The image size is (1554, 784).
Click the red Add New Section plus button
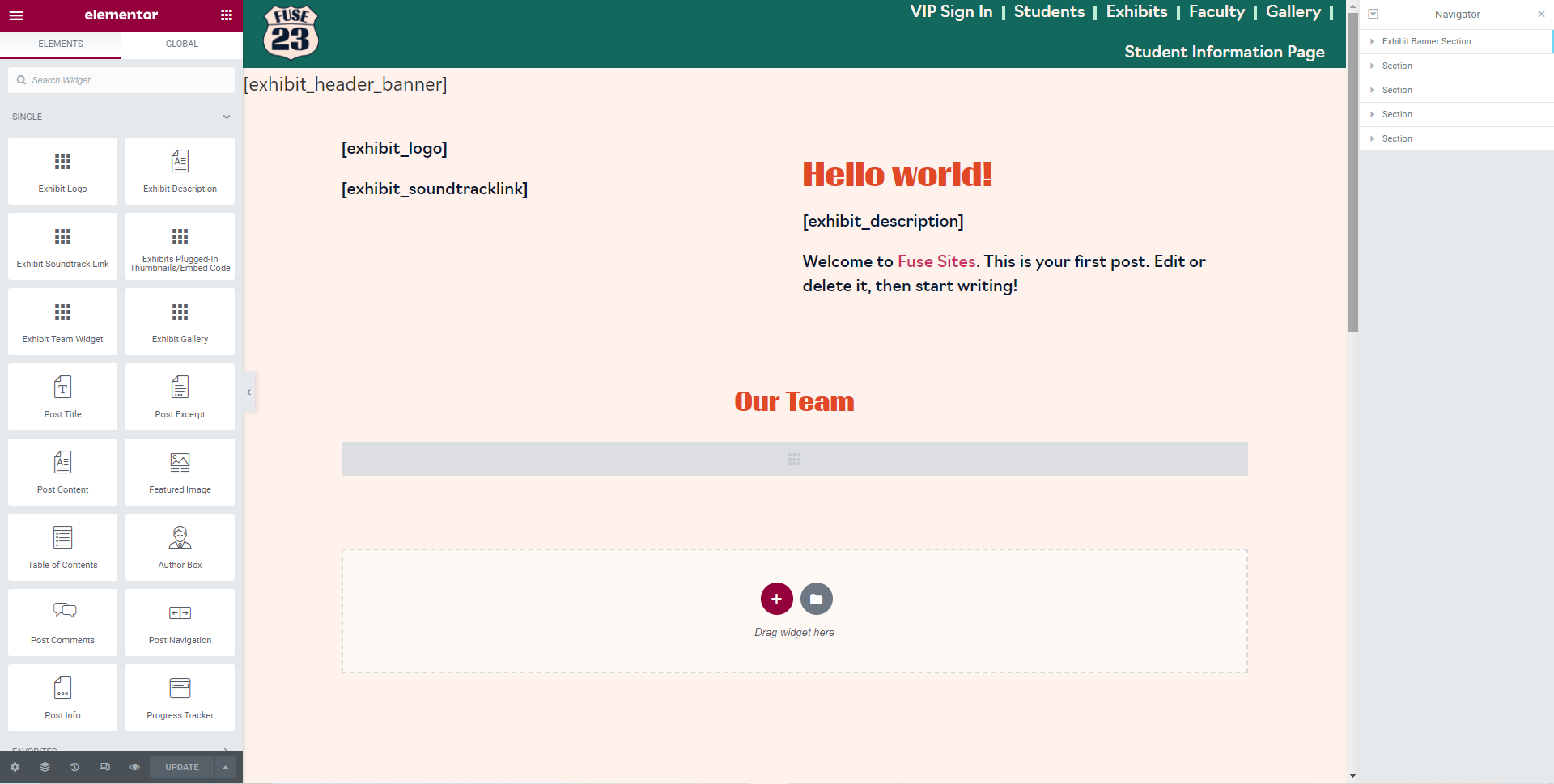tap(776, 599)
